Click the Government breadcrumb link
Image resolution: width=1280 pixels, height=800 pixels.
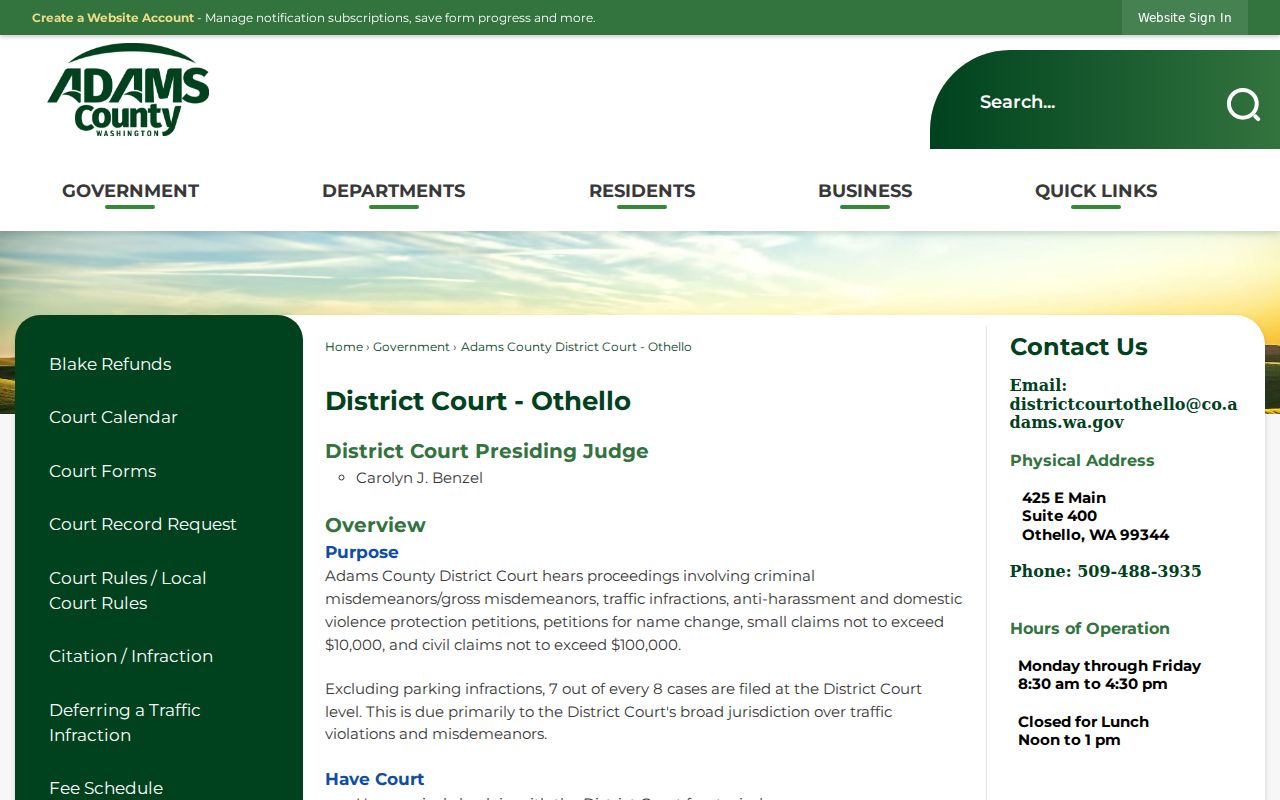click(x=411, y=347)
